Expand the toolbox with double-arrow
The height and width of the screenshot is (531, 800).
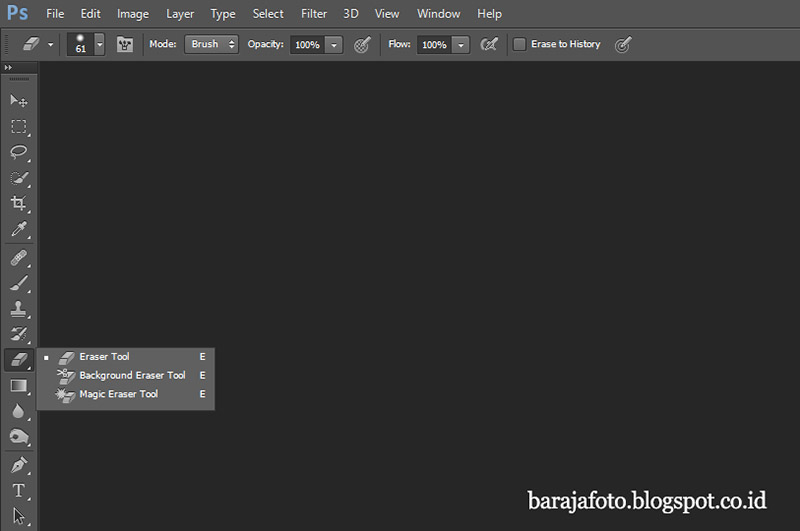click(x=8, y=67)
